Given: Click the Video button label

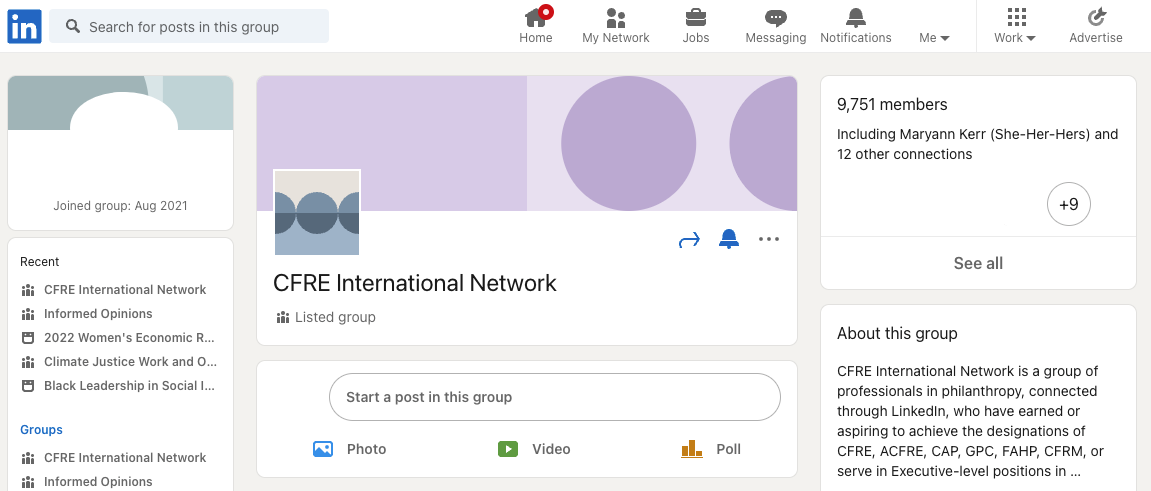Looking at the screenshot, I should point(551,449).
